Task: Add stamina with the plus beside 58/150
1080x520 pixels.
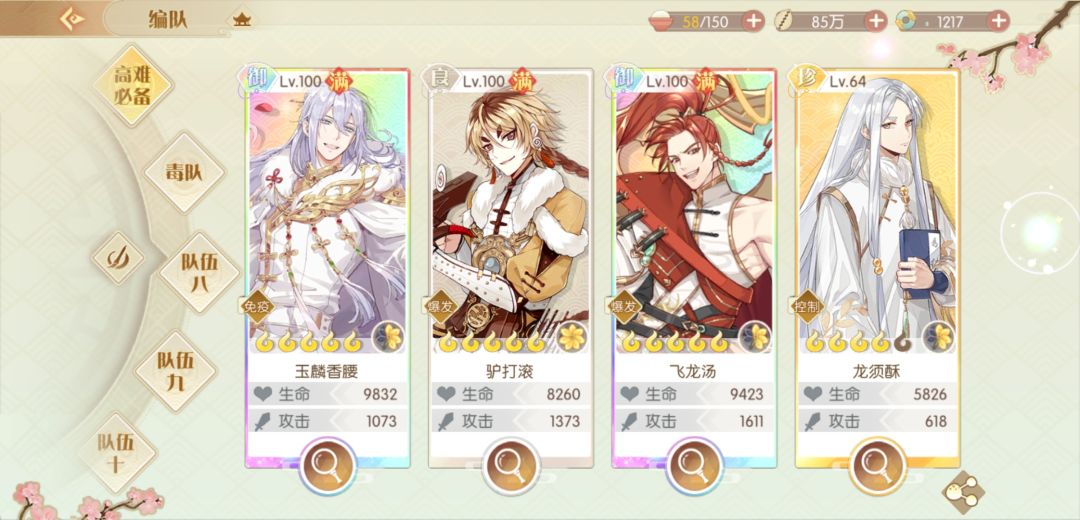Action: [753, 21]
